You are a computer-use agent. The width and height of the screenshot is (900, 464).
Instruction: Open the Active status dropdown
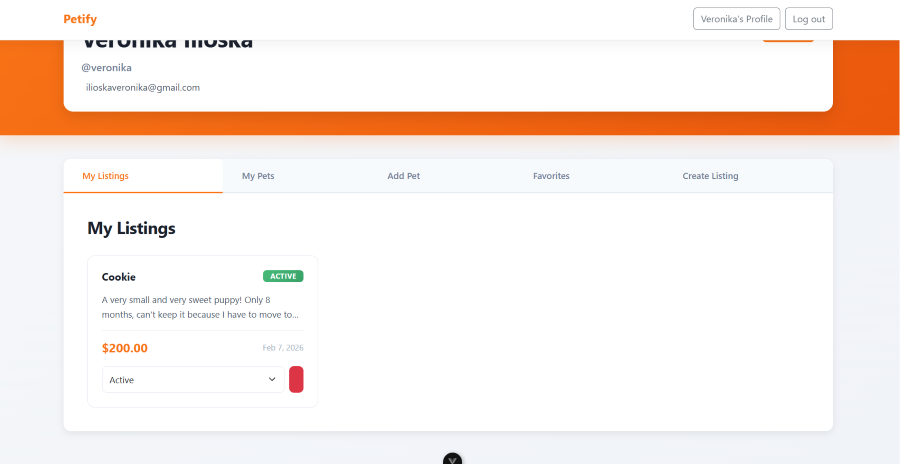point(192,380)
